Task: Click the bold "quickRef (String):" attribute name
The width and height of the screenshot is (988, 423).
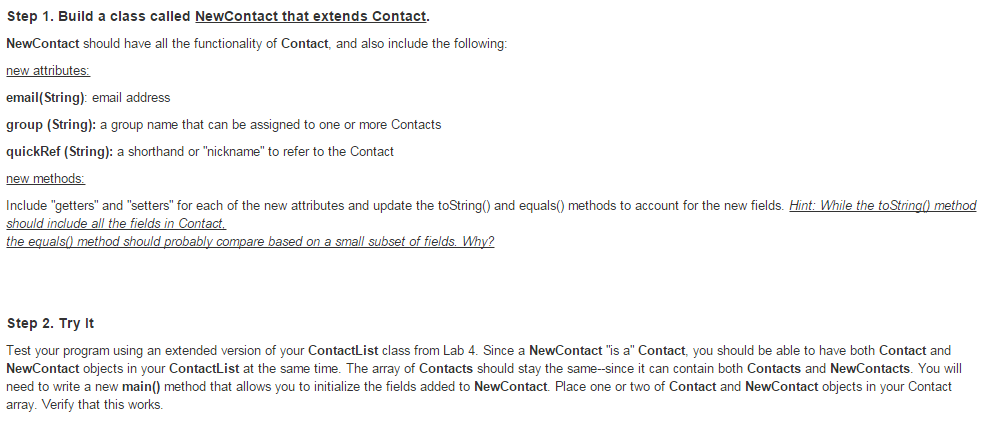Action: 60,152
